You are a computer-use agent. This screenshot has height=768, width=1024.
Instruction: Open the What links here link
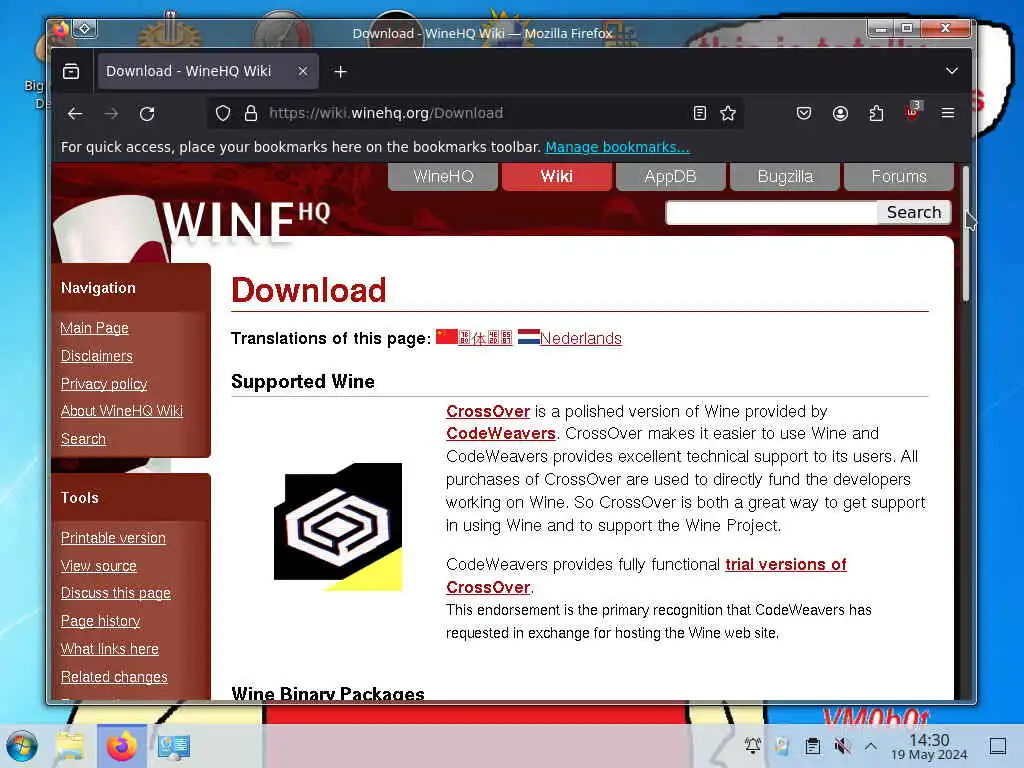point(110,649)
